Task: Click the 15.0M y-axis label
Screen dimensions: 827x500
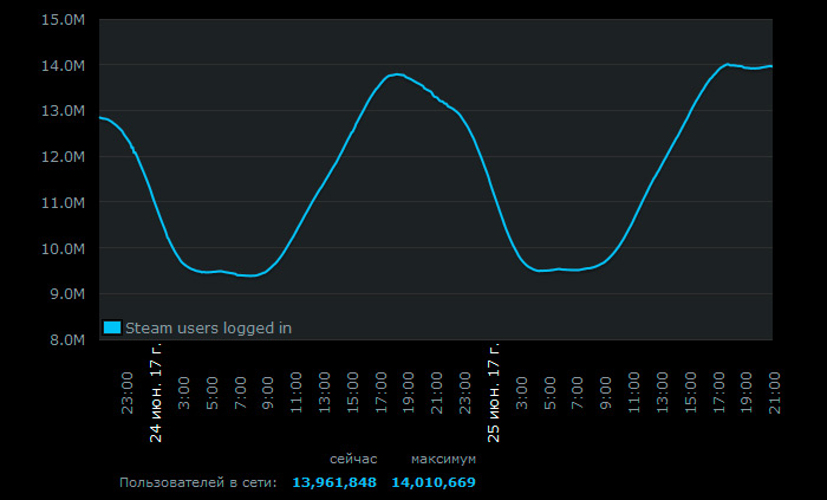Action: click(x=64, y=20)
